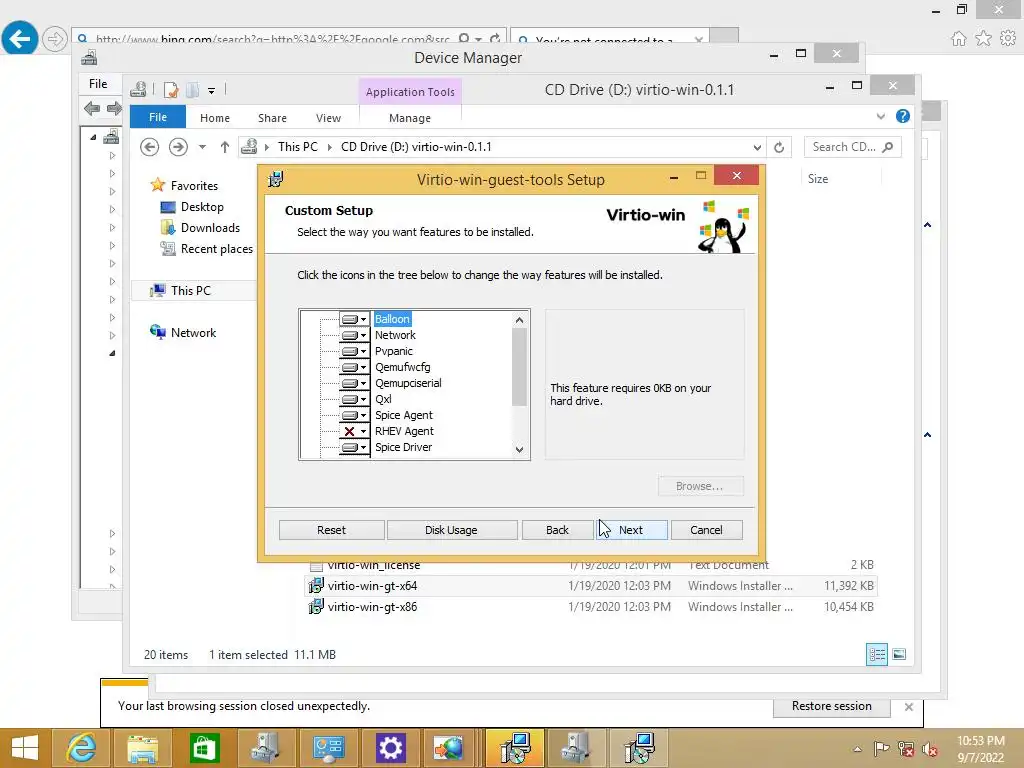Open the settings gear taskbar app

coord(391,748)
